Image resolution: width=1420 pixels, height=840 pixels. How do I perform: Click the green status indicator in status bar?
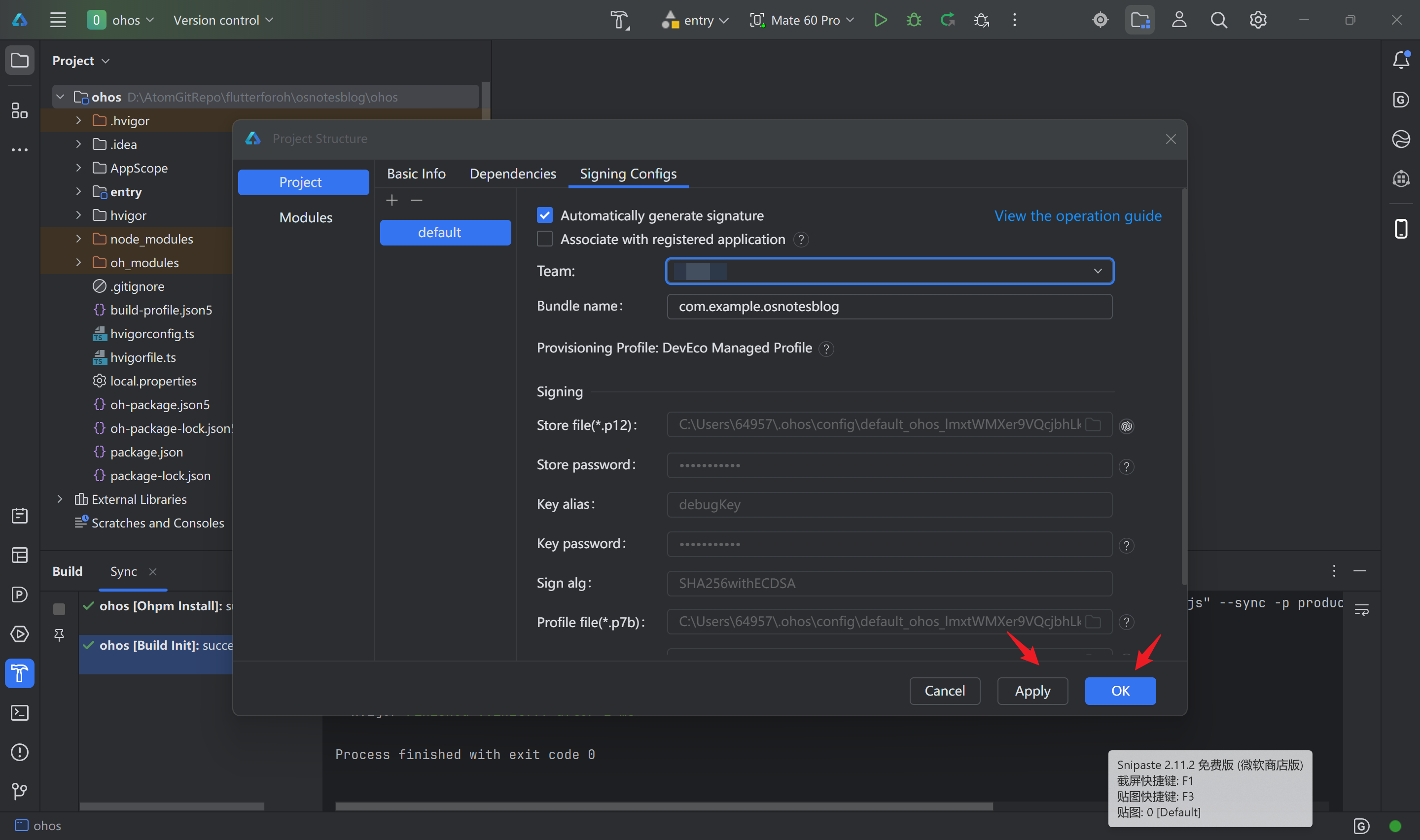(1394, 825)
